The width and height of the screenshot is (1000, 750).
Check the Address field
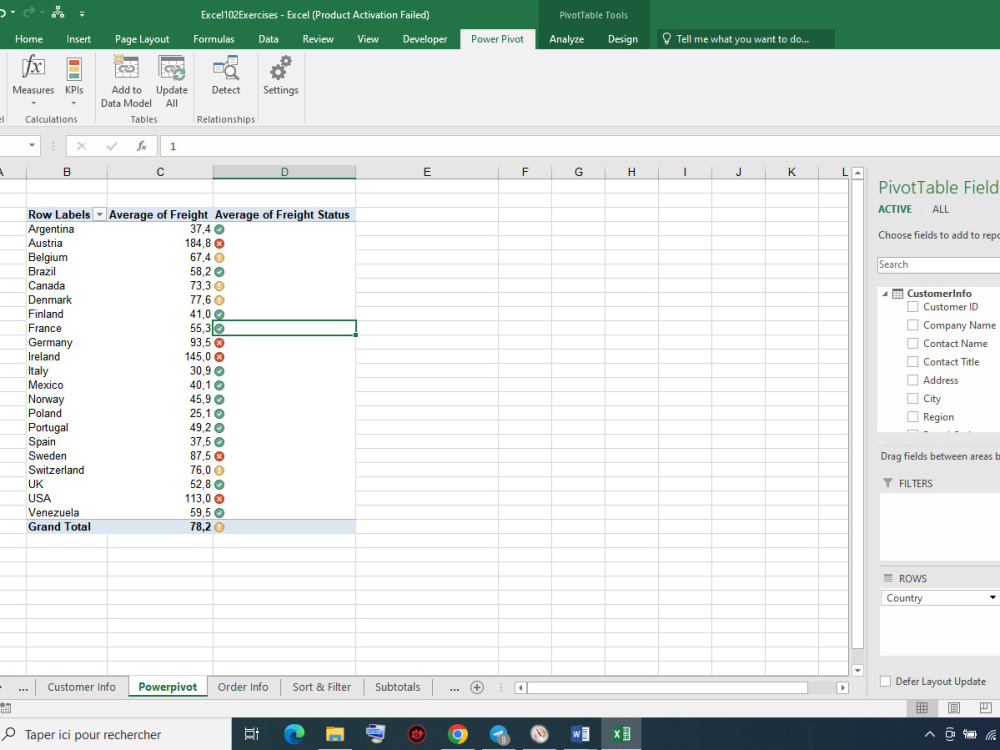(913, 380)
